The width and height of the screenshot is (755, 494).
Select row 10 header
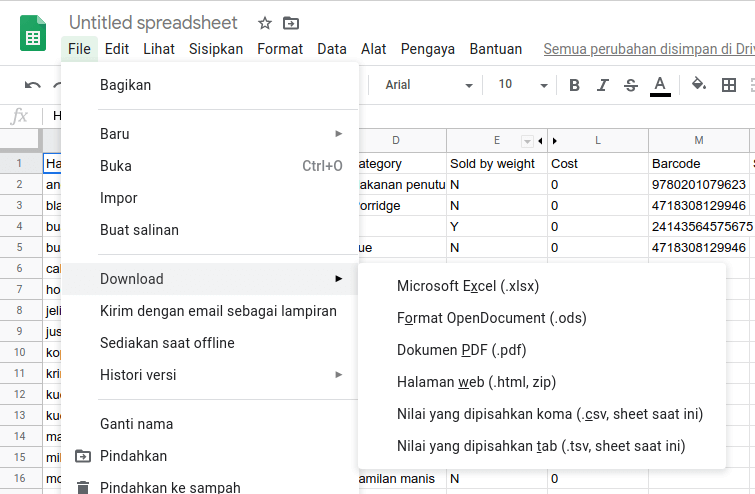[19, 352]
